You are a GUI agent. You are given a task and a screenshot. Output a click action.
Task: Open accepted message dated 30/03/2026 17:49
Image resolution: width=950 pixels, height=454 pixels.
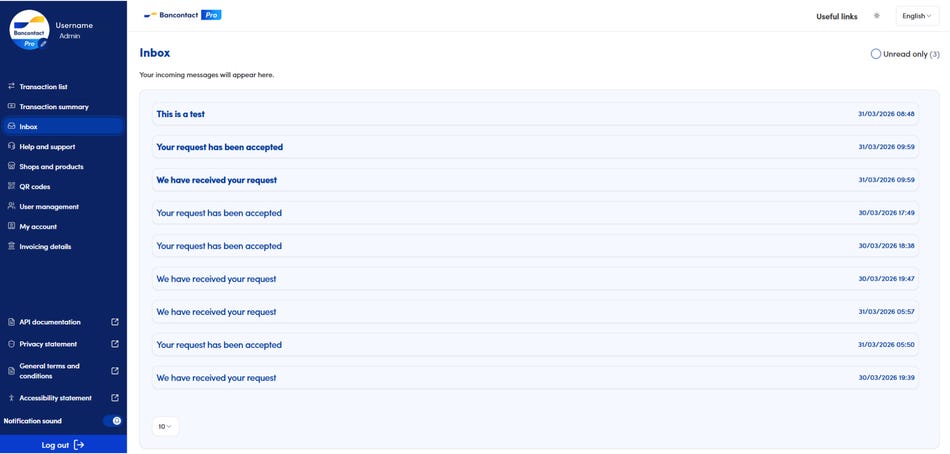[x=535, y=213]
